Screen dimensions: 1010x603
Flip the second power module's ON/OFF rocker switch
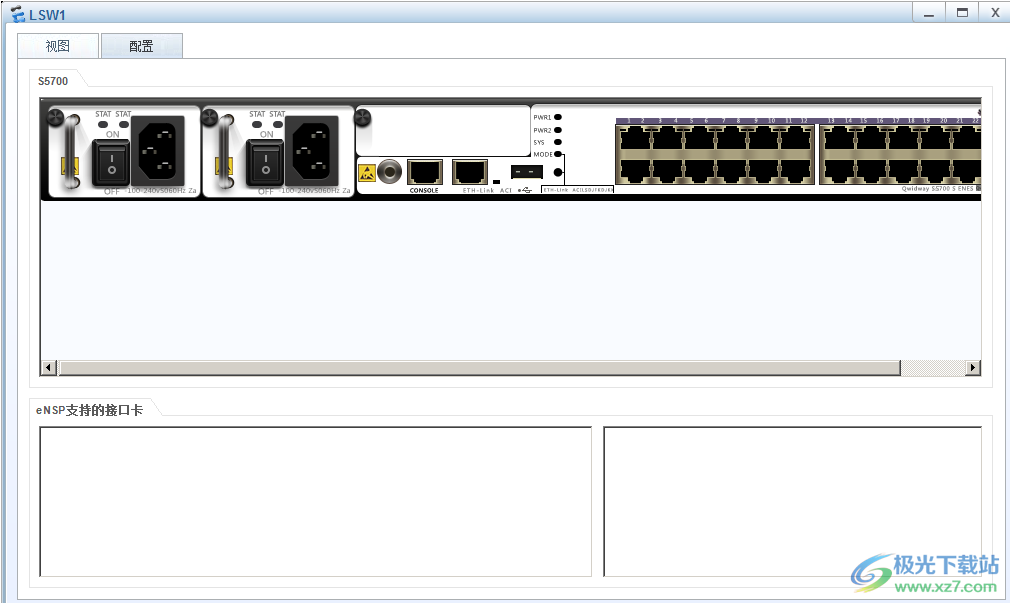pyautogui.click(x=265, y=163)
